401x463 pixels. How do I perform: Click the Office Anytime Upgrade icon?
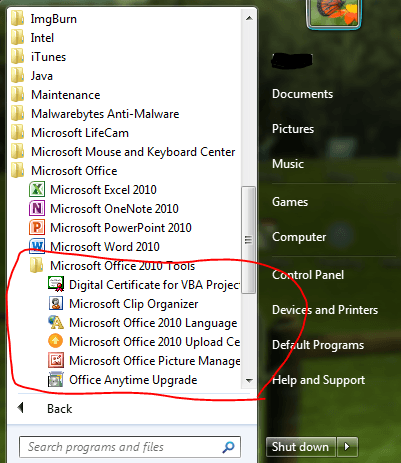(56, 379)
